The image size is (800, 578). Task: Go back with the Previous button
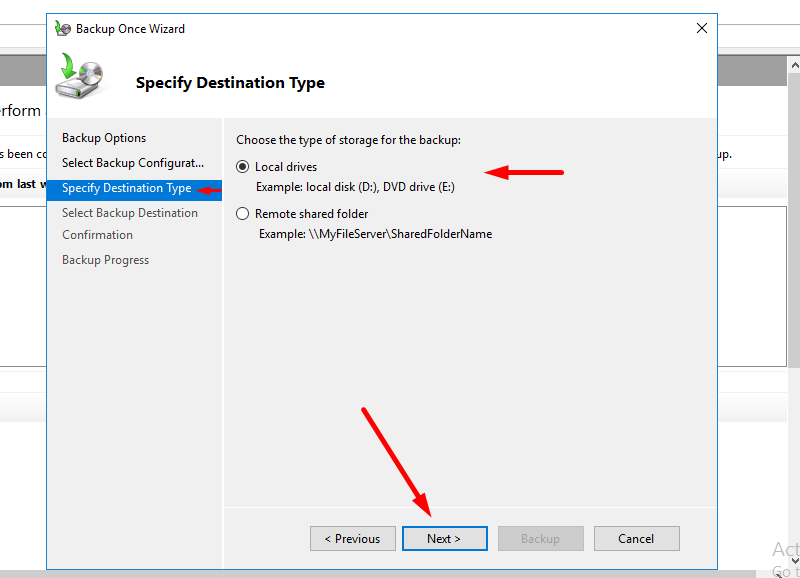tap(352, 539)
